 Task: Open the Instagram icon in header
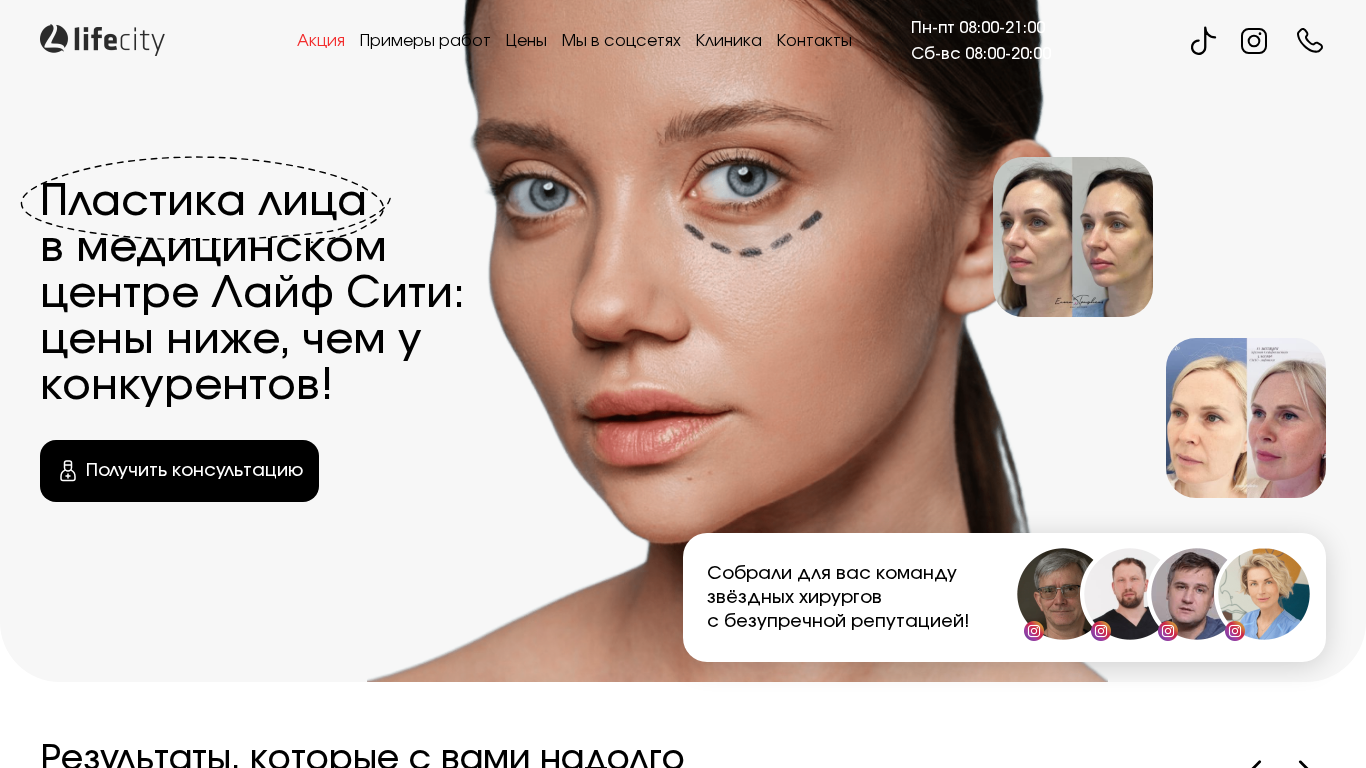coord(1254,41)
